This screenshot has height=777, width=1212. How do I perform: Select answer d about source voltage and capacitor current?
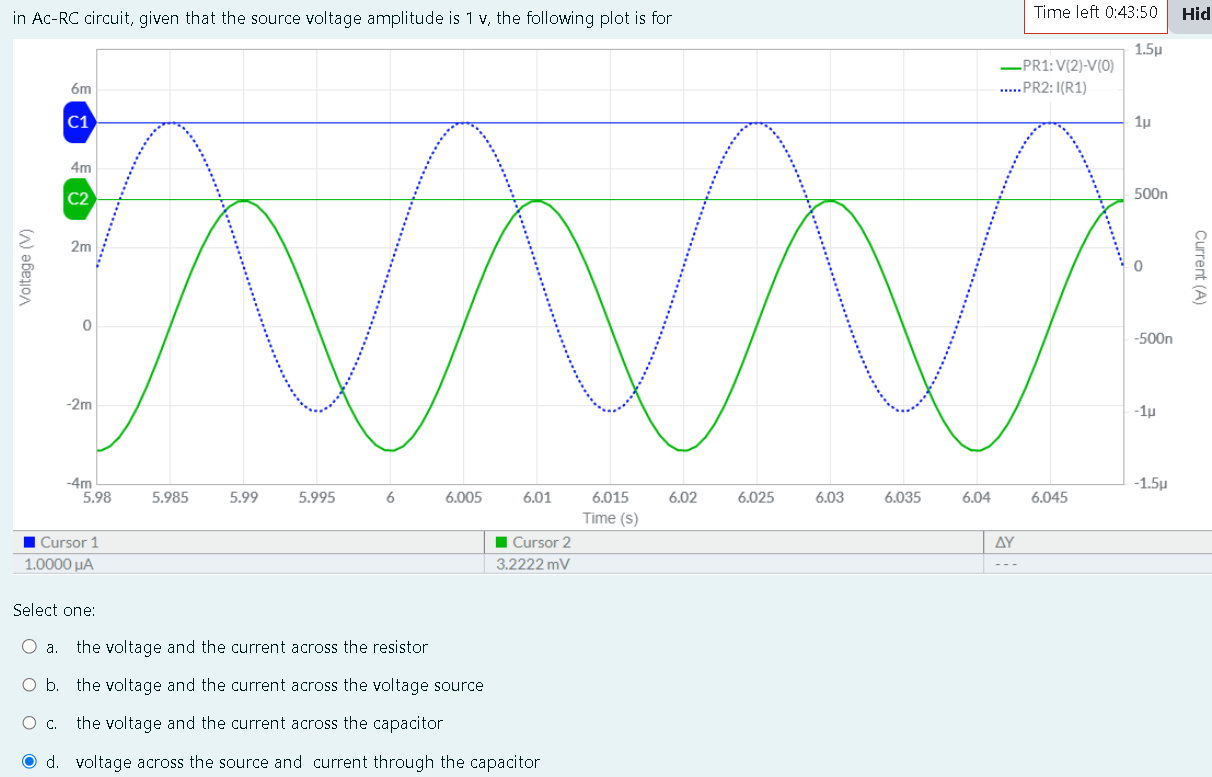click(30, 761)
